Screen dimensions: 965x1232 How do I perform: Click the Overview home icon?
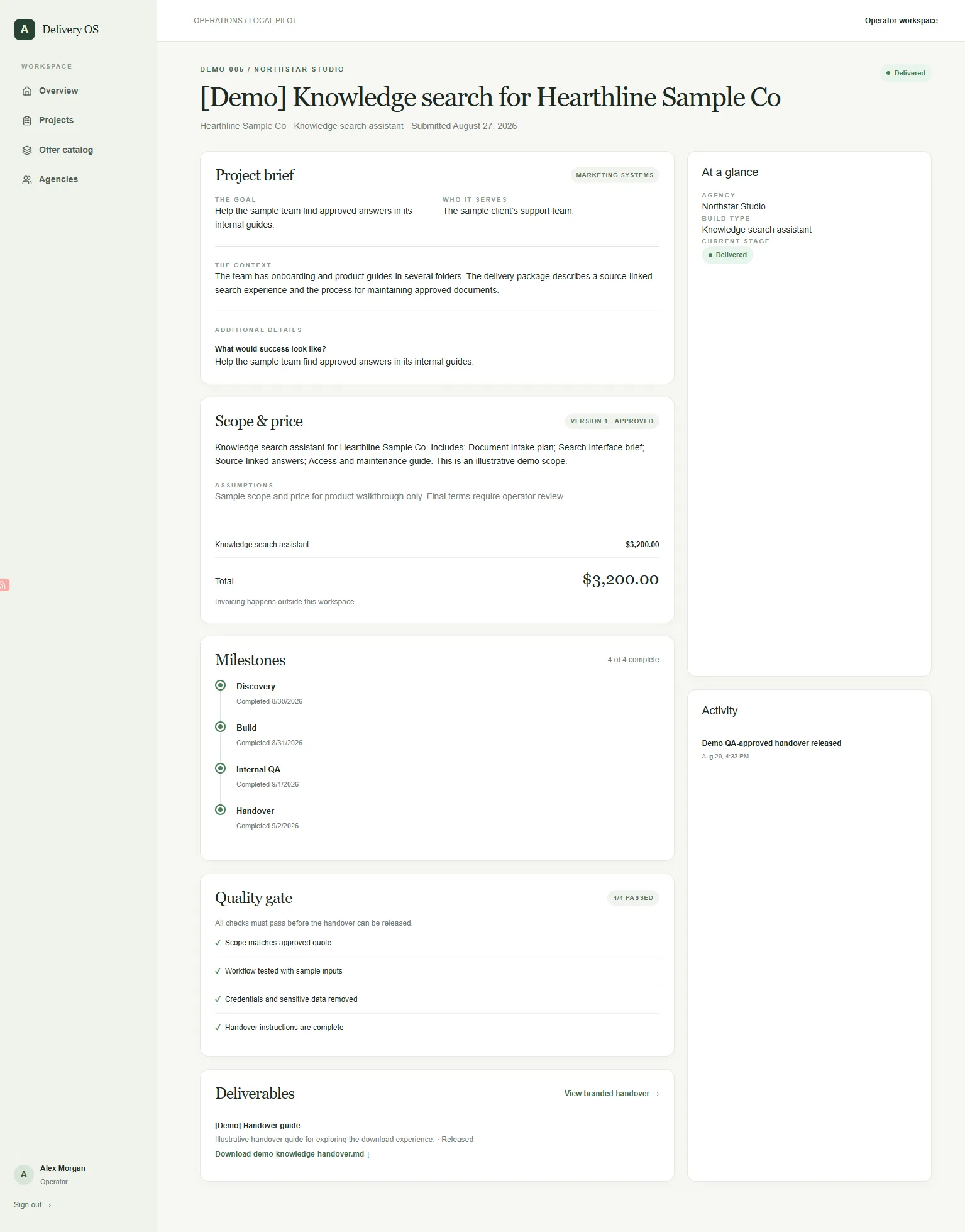[27, 91]
